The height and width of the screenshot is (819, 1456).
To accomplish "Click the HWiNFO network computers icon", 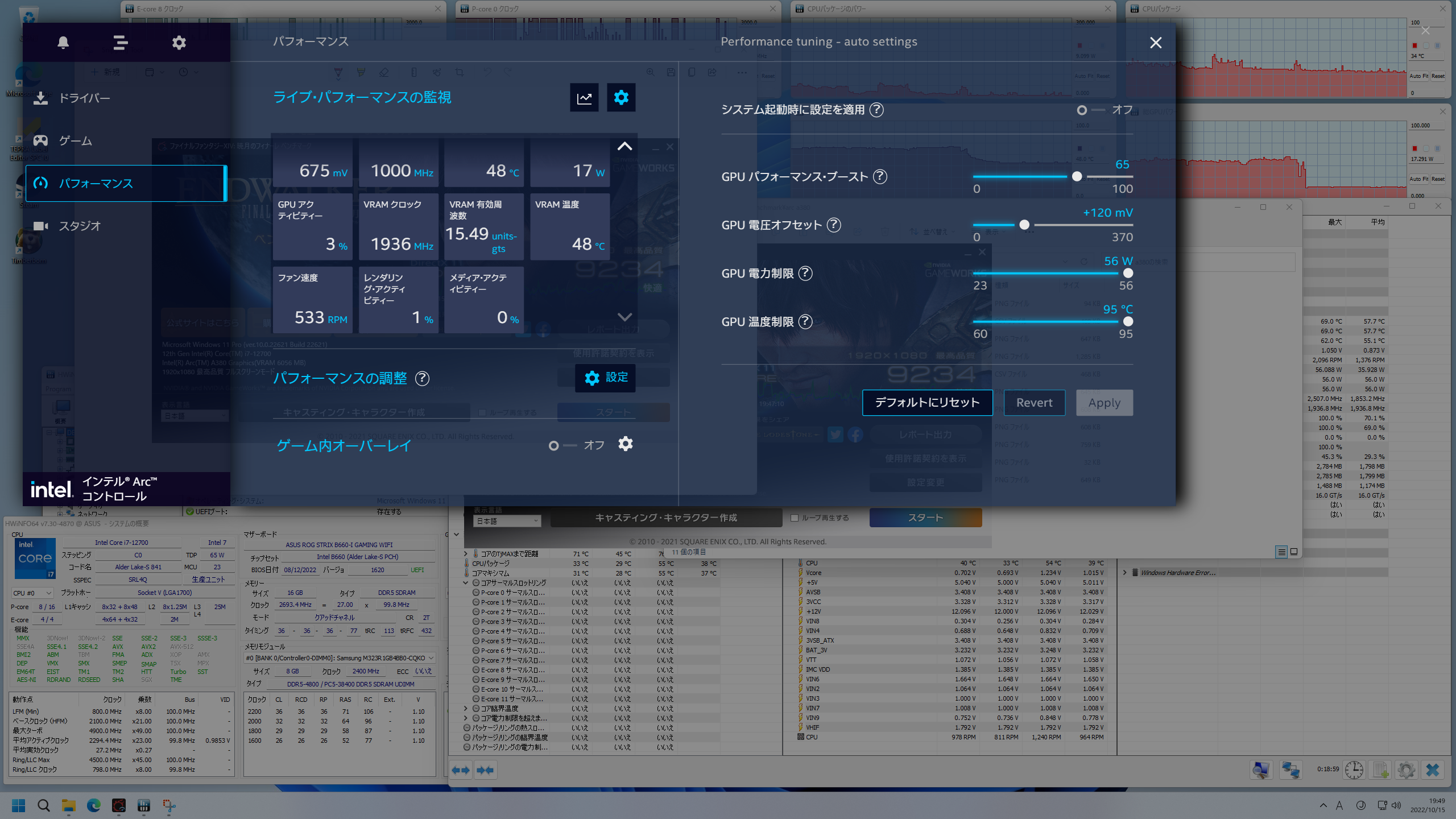I will pyautogui.click(x=1290, y=770).
